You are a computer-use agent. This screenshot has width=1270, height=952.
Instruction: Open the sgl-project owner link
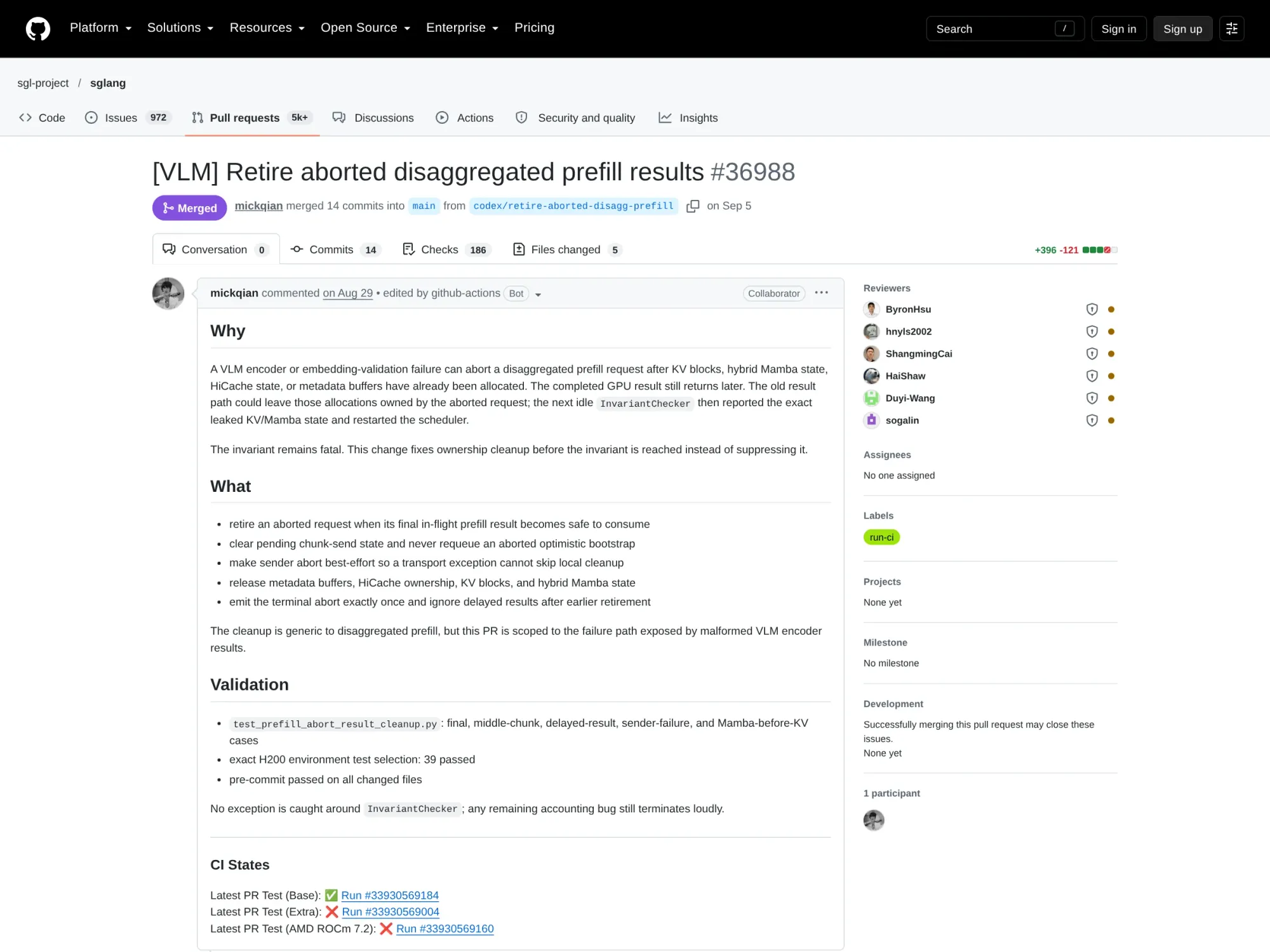tap(43, 83)
